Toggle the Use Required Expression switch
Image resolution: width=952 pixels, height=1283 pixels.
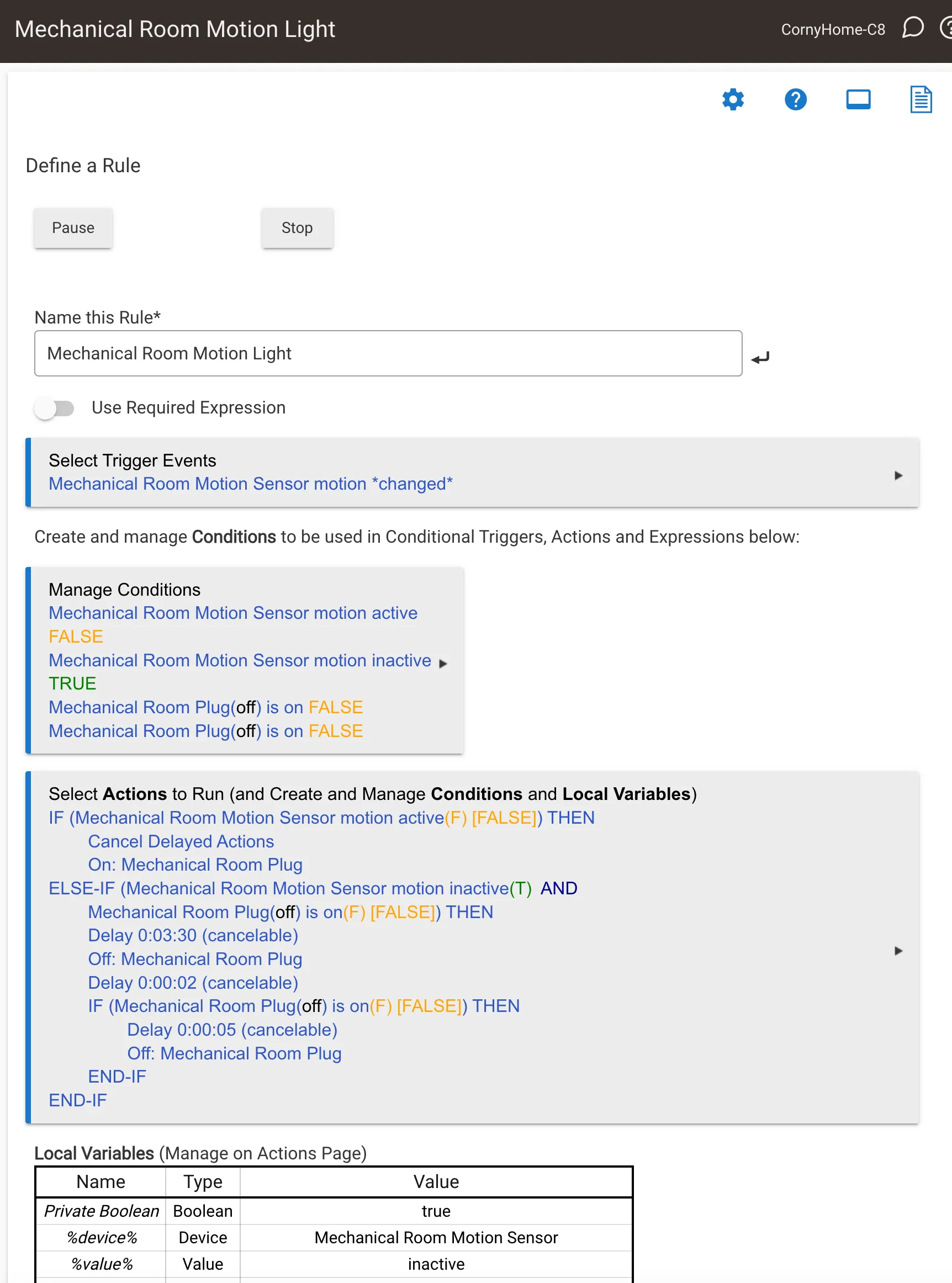[54, 409]
